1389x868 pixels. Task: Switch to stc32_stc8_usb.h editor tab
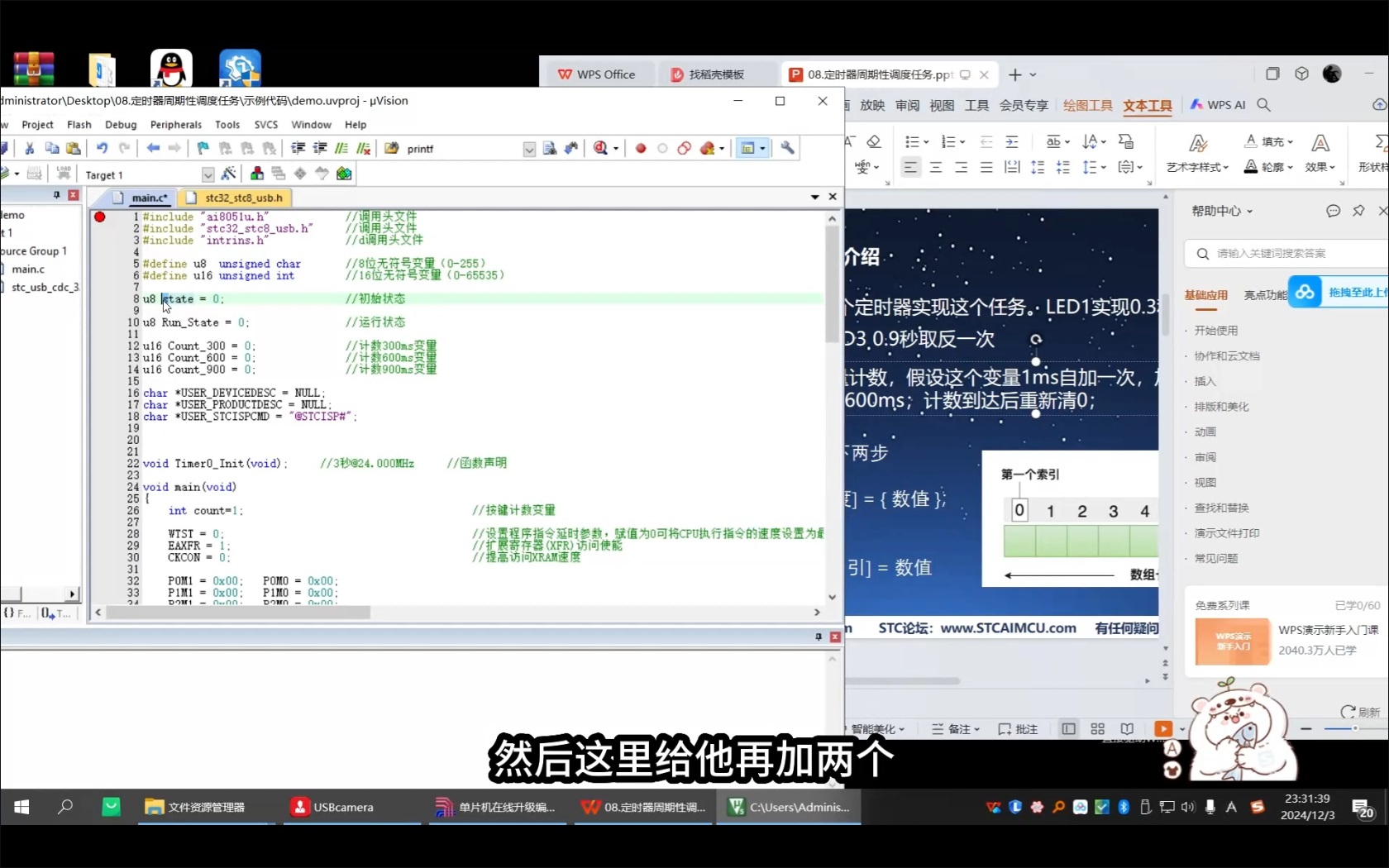coord(236,198)
